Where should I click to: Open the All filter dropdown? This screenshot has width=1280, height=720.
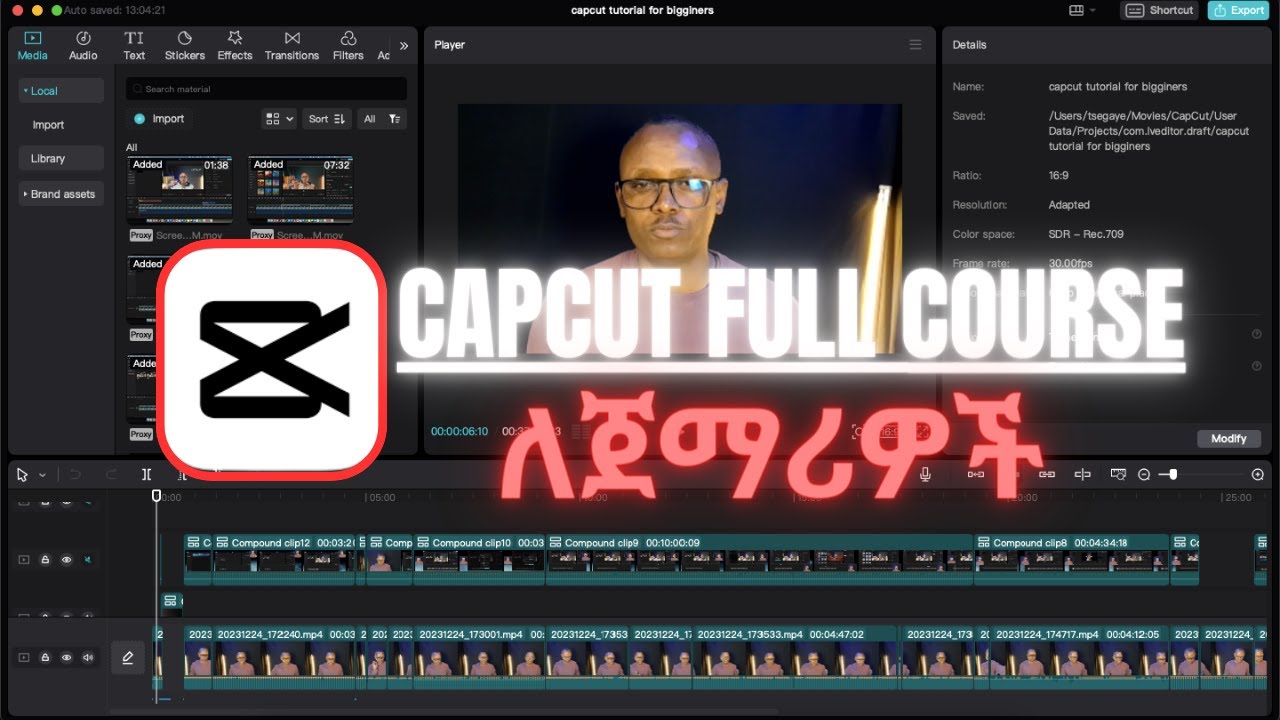coord(382,119)
